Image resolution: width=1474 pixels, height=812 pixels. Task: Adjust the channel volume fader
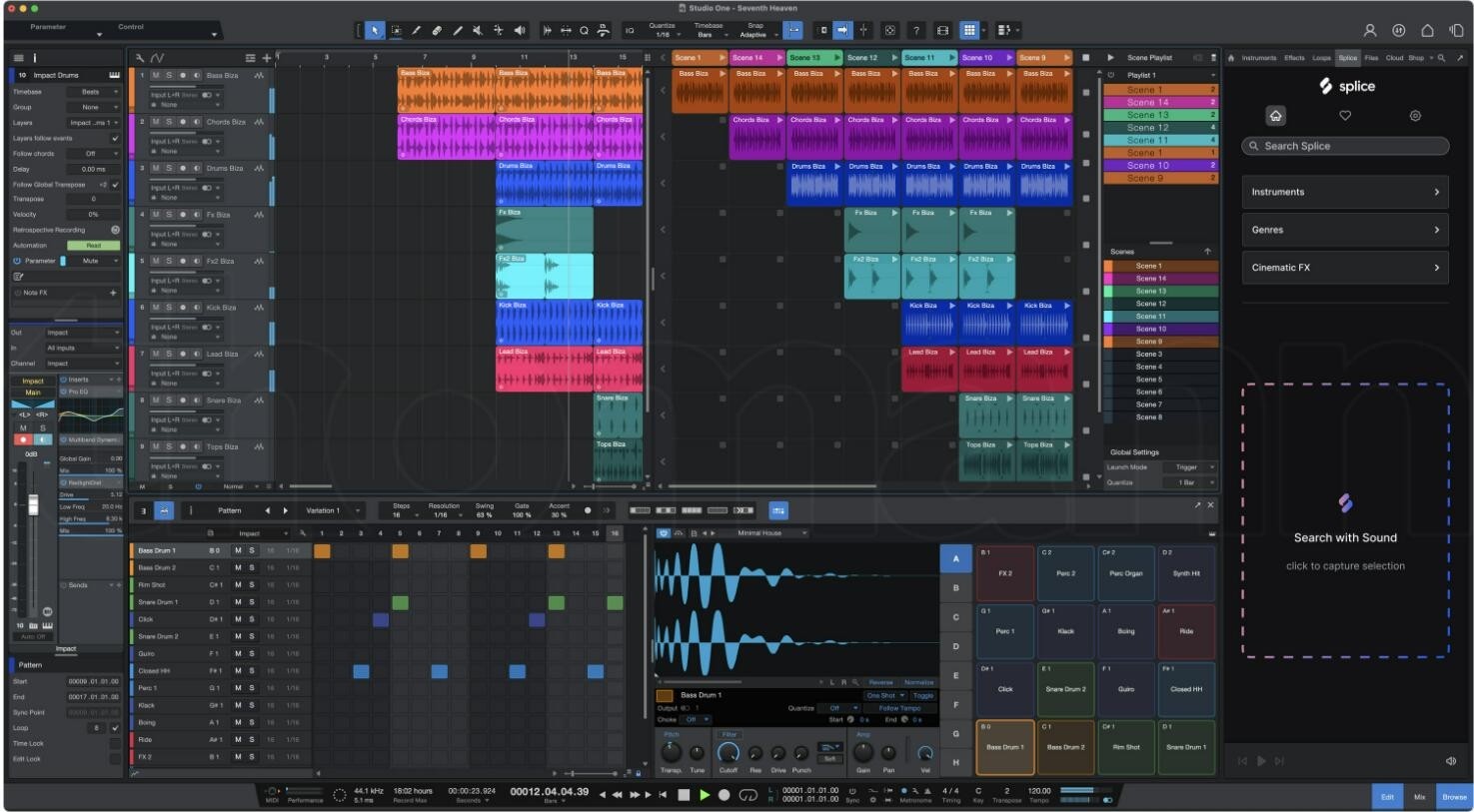point(33,505)
